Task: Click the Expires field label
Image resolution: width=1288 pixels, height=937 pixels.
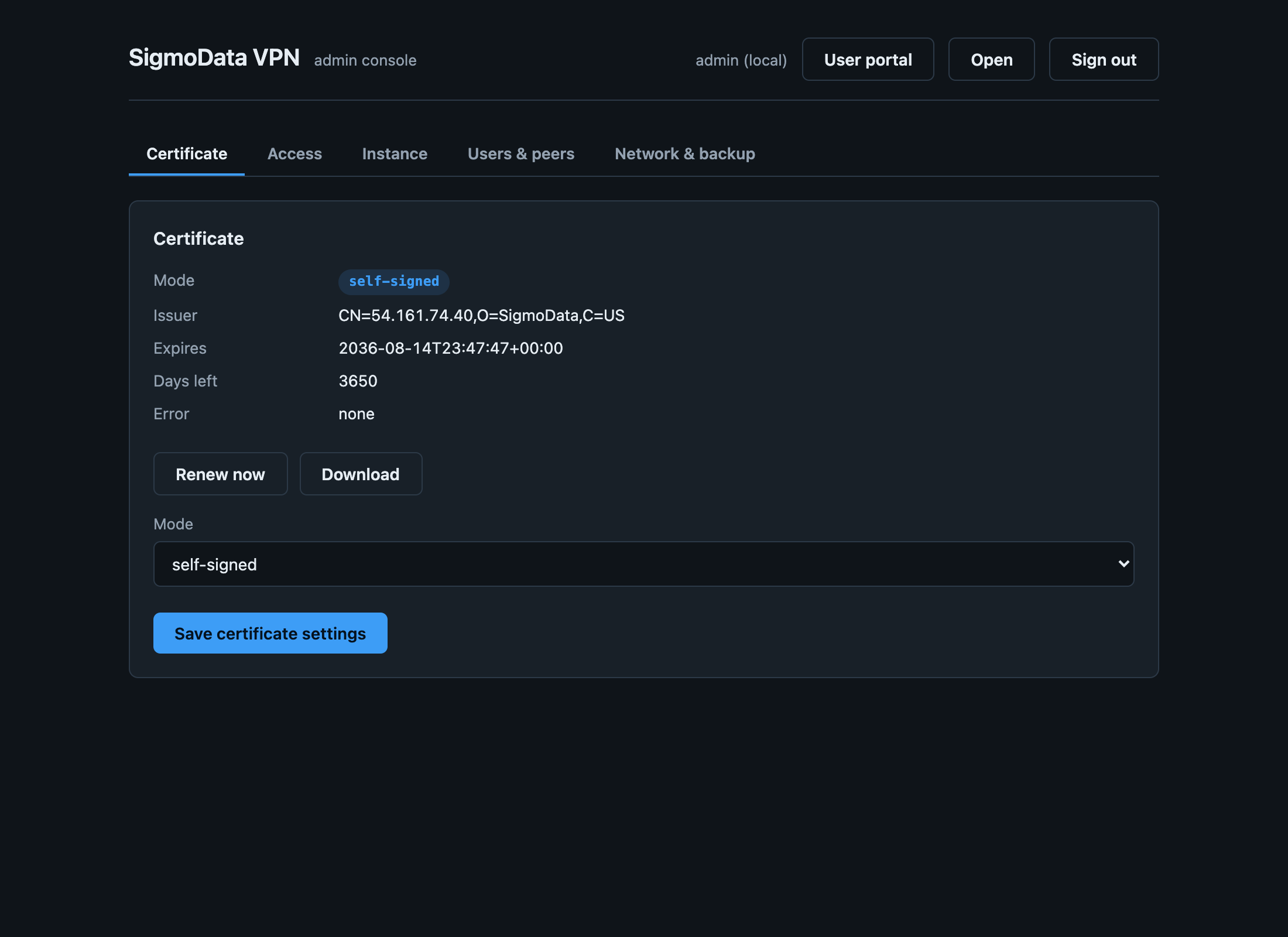Action: (180, 348)
